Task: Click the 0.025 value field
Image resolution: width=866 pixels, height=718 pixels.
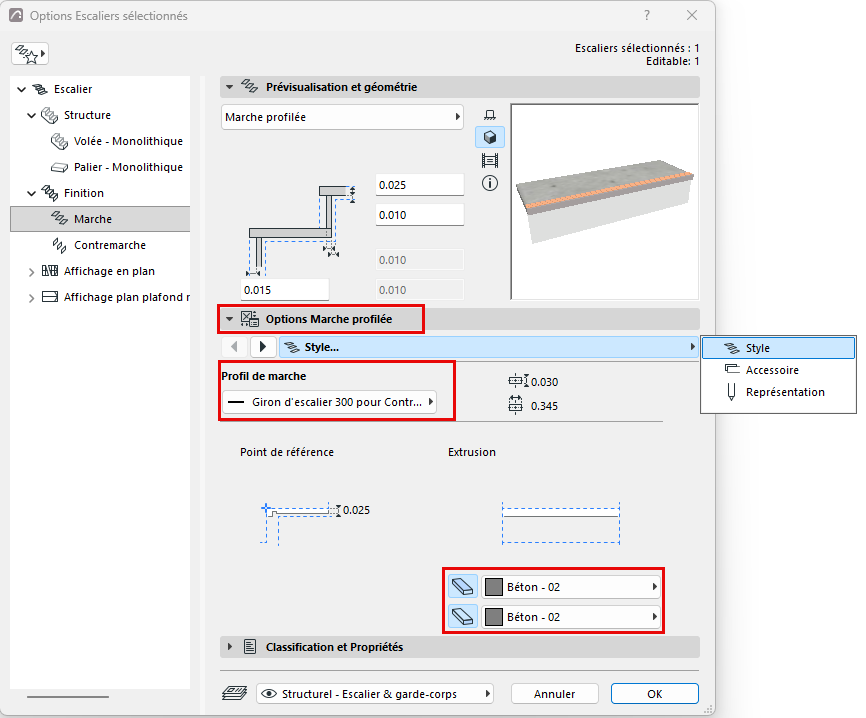Action: point(420,185)
